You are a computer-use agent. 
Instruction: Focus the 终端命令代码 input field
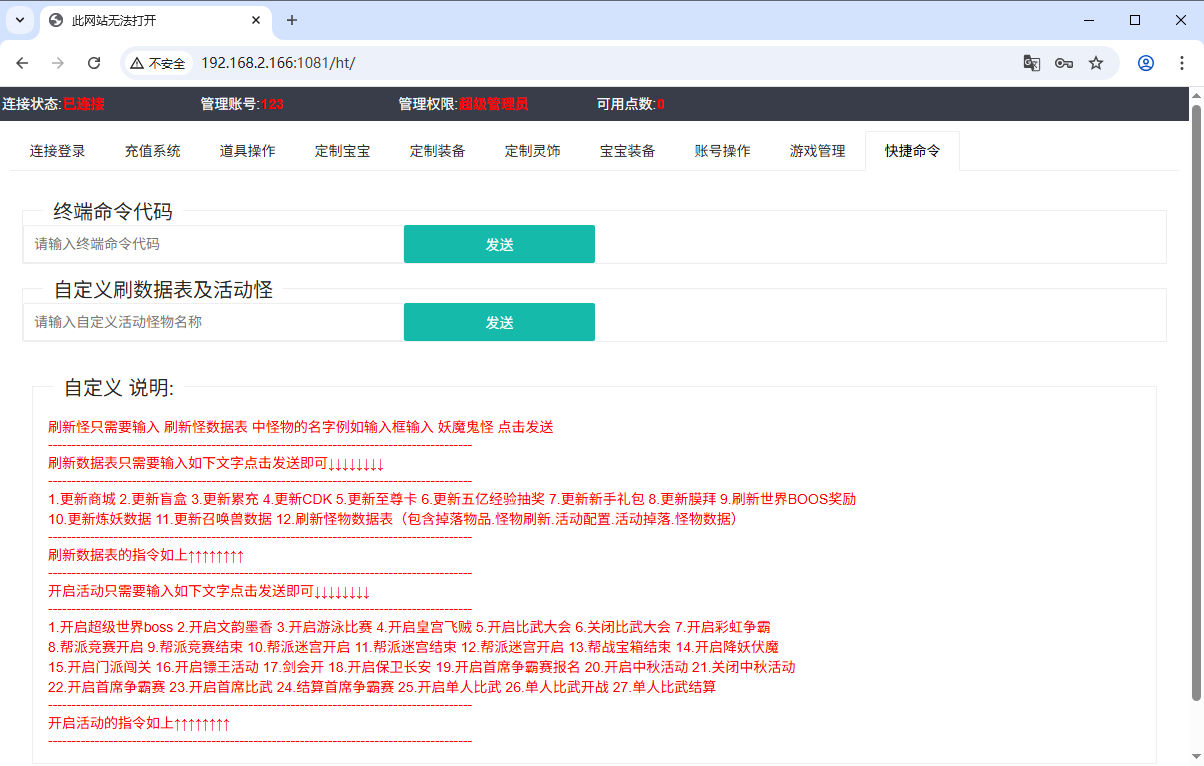coord(213,244)
